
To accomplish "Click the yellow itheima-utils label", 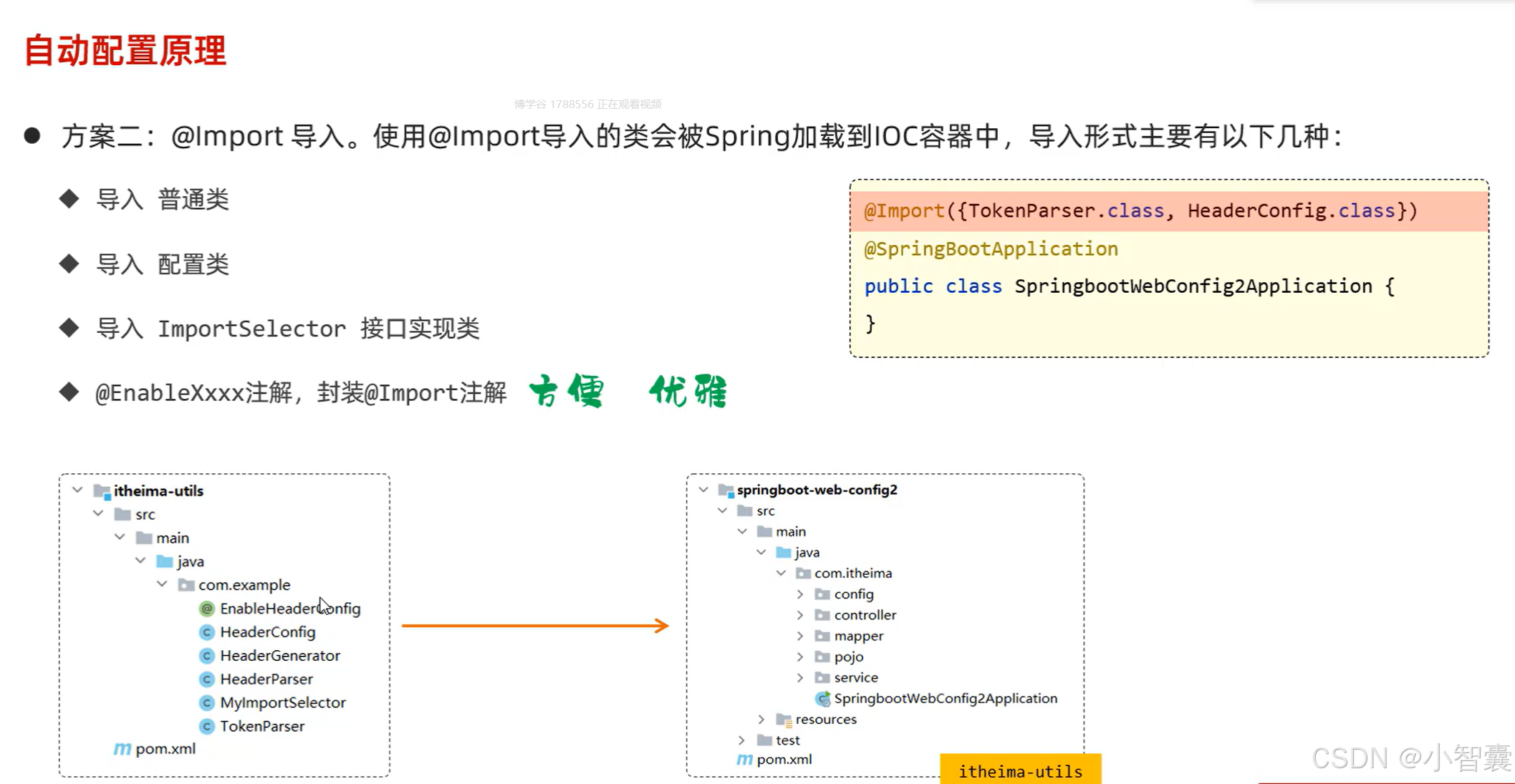I will tap(1020, 770).
